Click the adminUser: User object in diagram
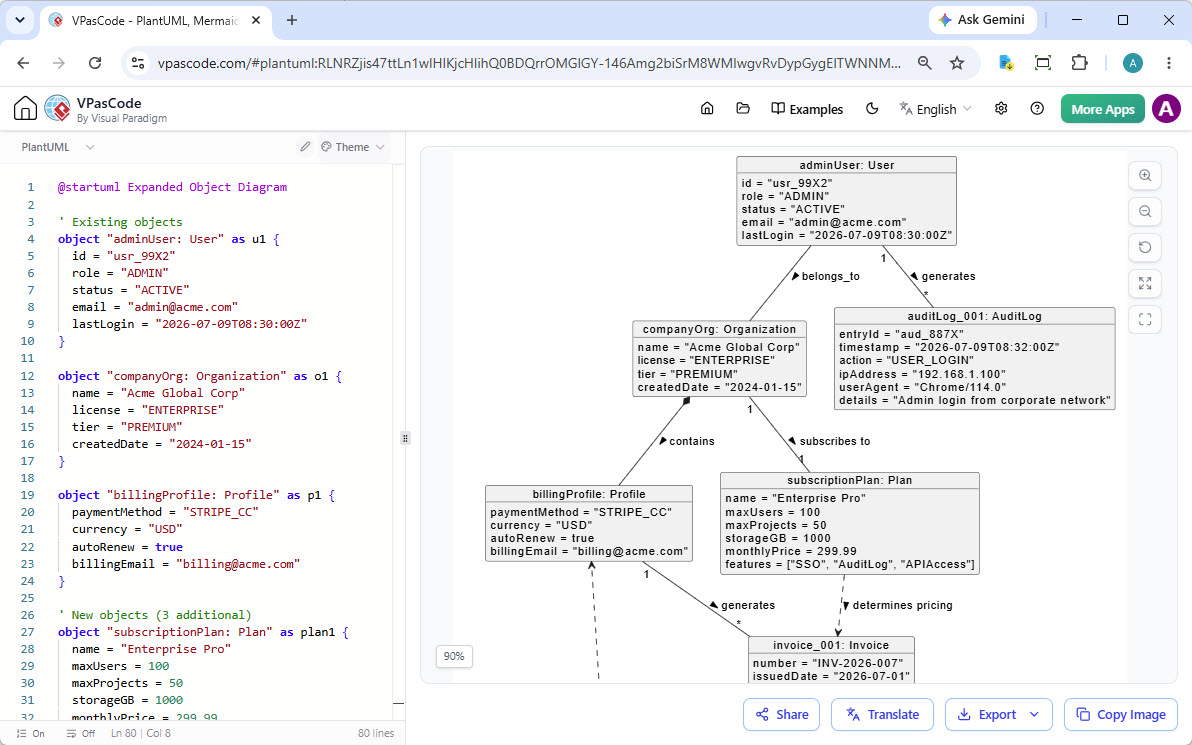 846,201
